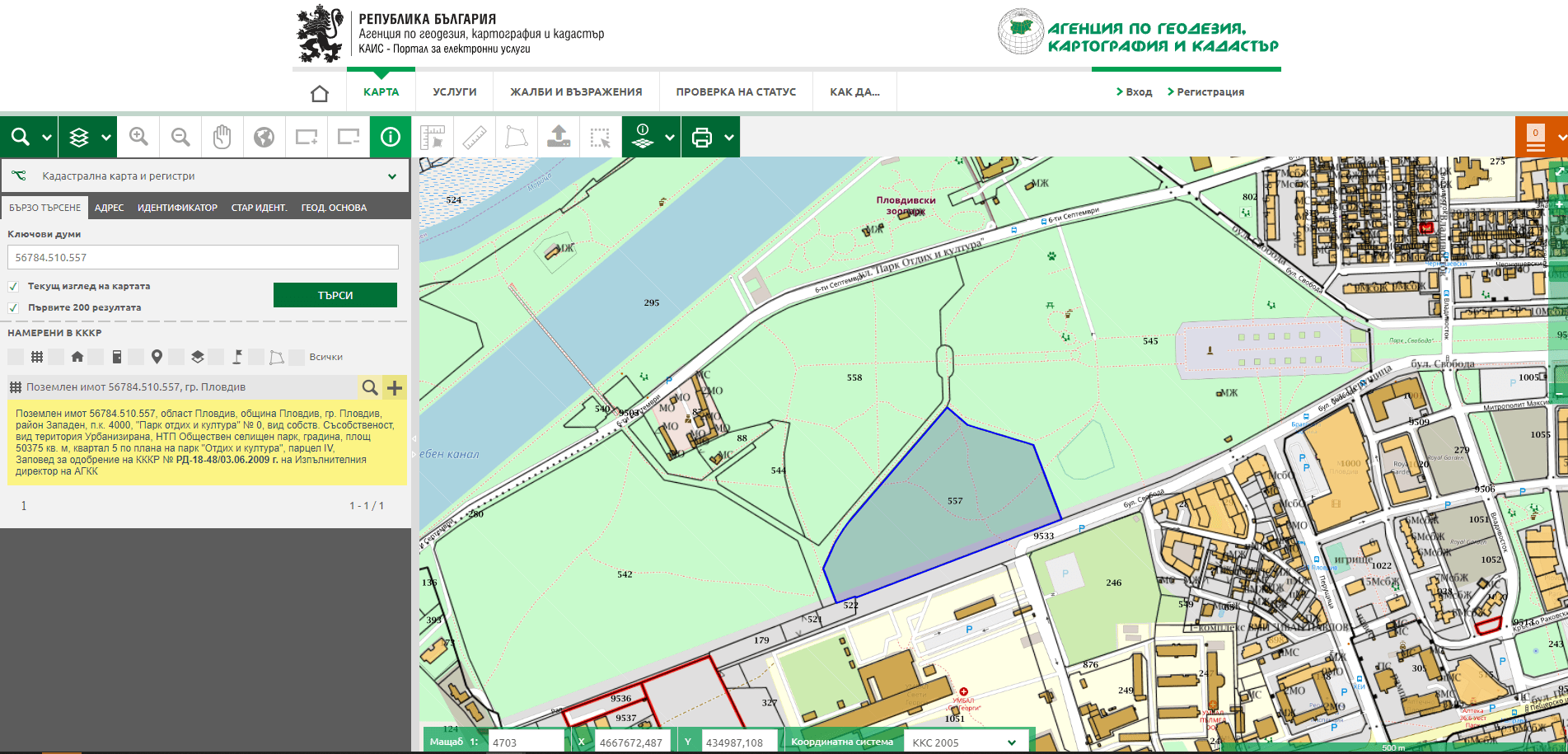This screenshot has width=1568, height=754.
Task: Expand the print tool dropdown arrow
Action: (x=729, y=138)
